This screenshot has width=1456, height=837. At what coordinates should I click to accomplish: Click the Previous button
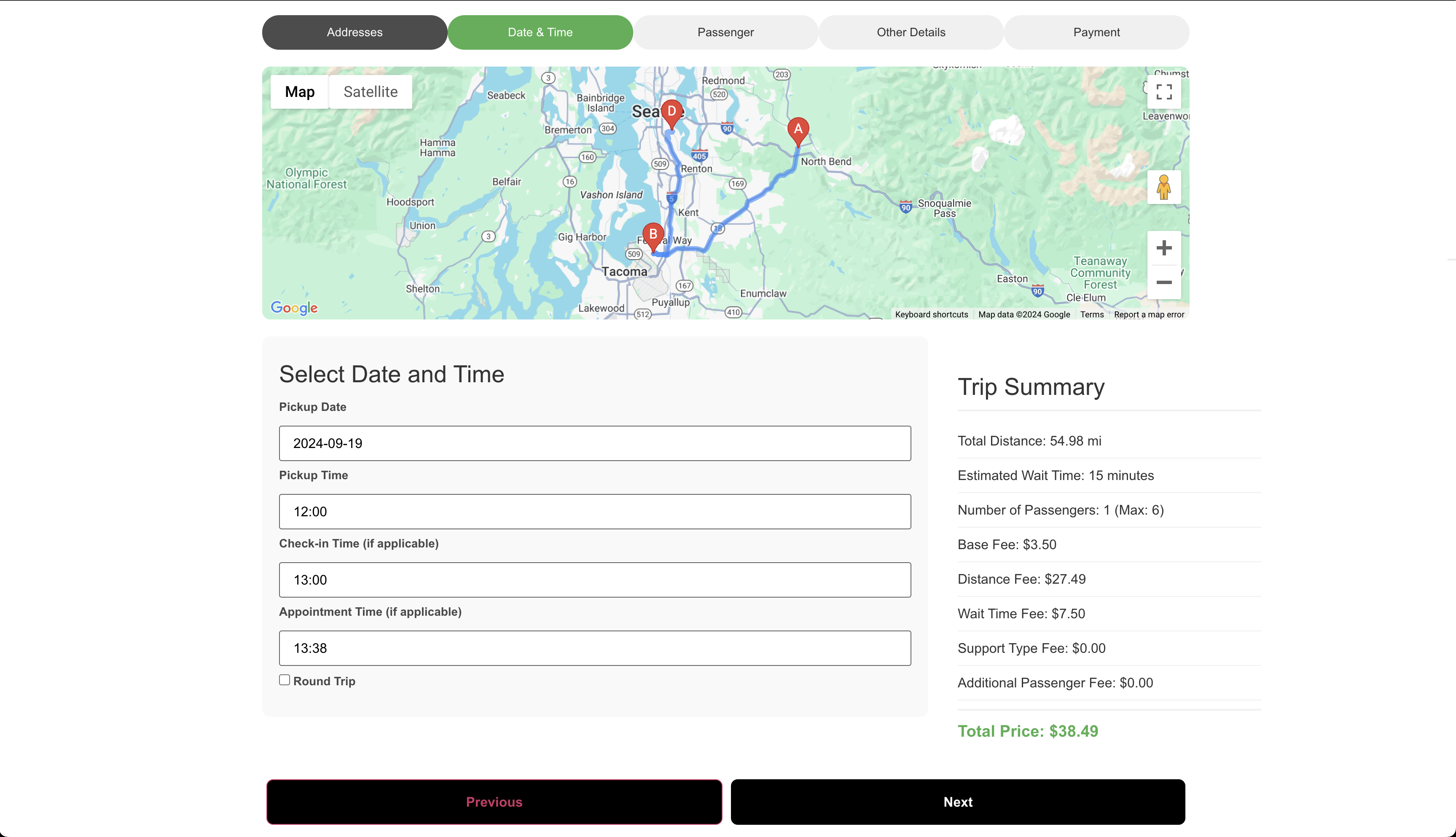[494, 802]
